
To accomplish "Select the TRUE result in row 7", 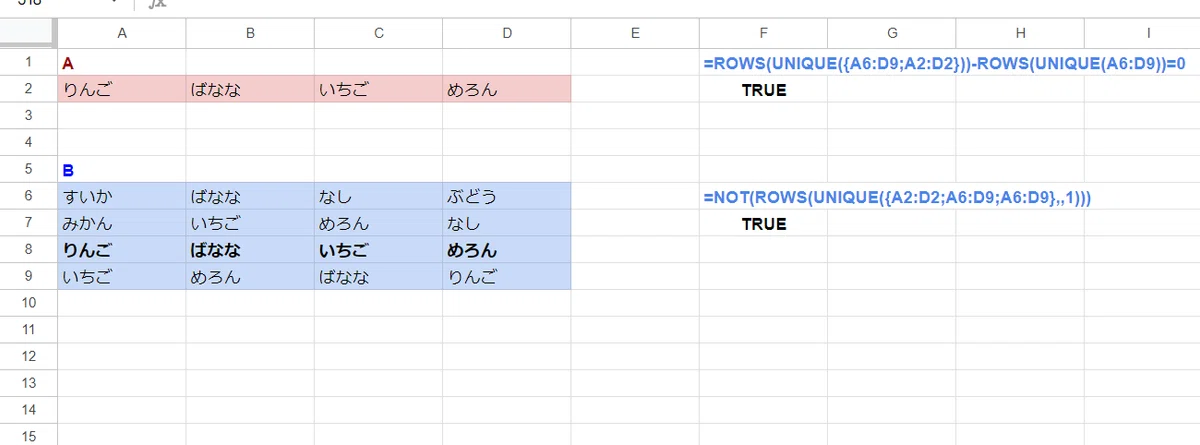I will pyautogui.click(x=764, y=224).
